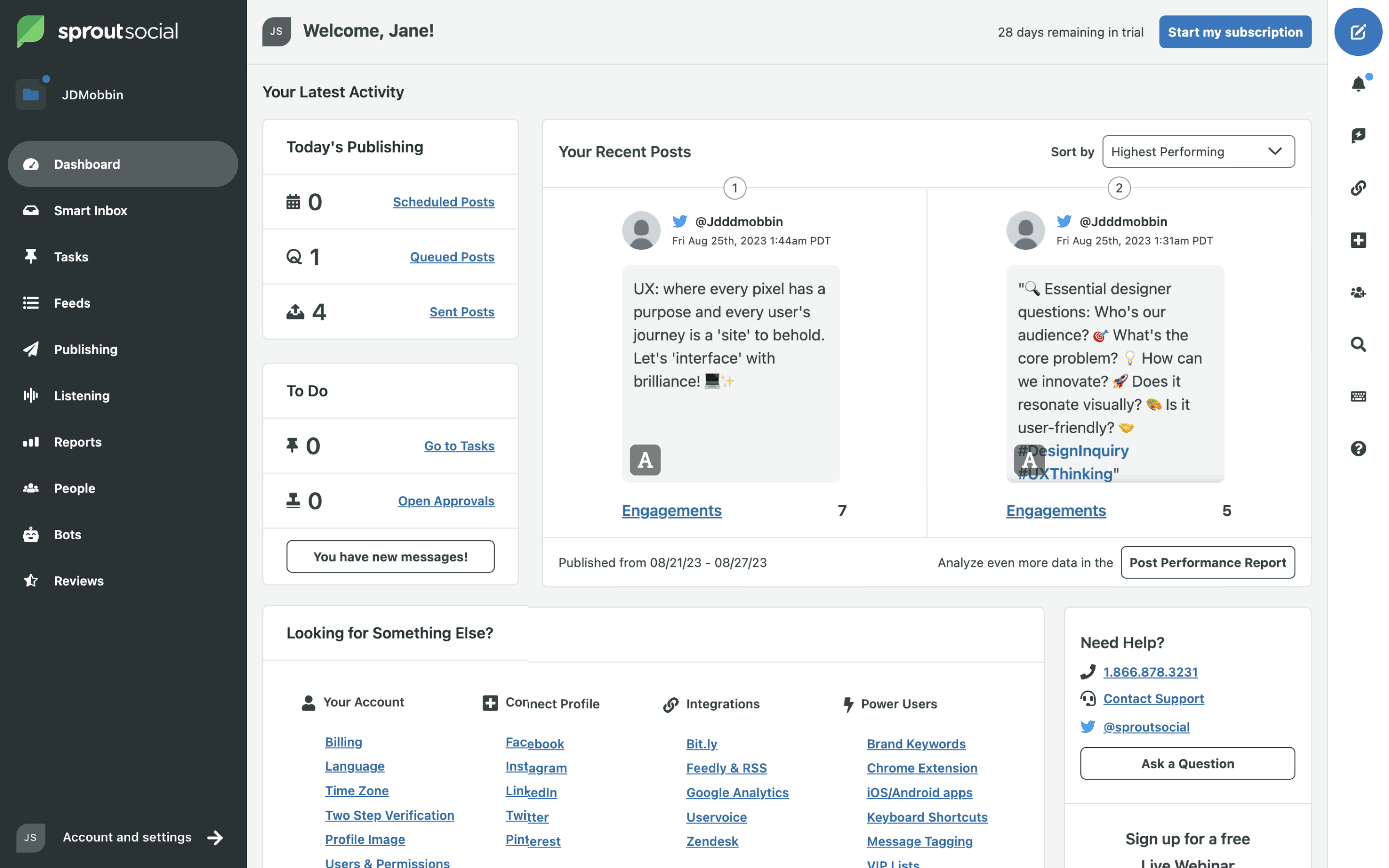Open the Listening panel
1389x868 pixels.
(x=81, y=395)
